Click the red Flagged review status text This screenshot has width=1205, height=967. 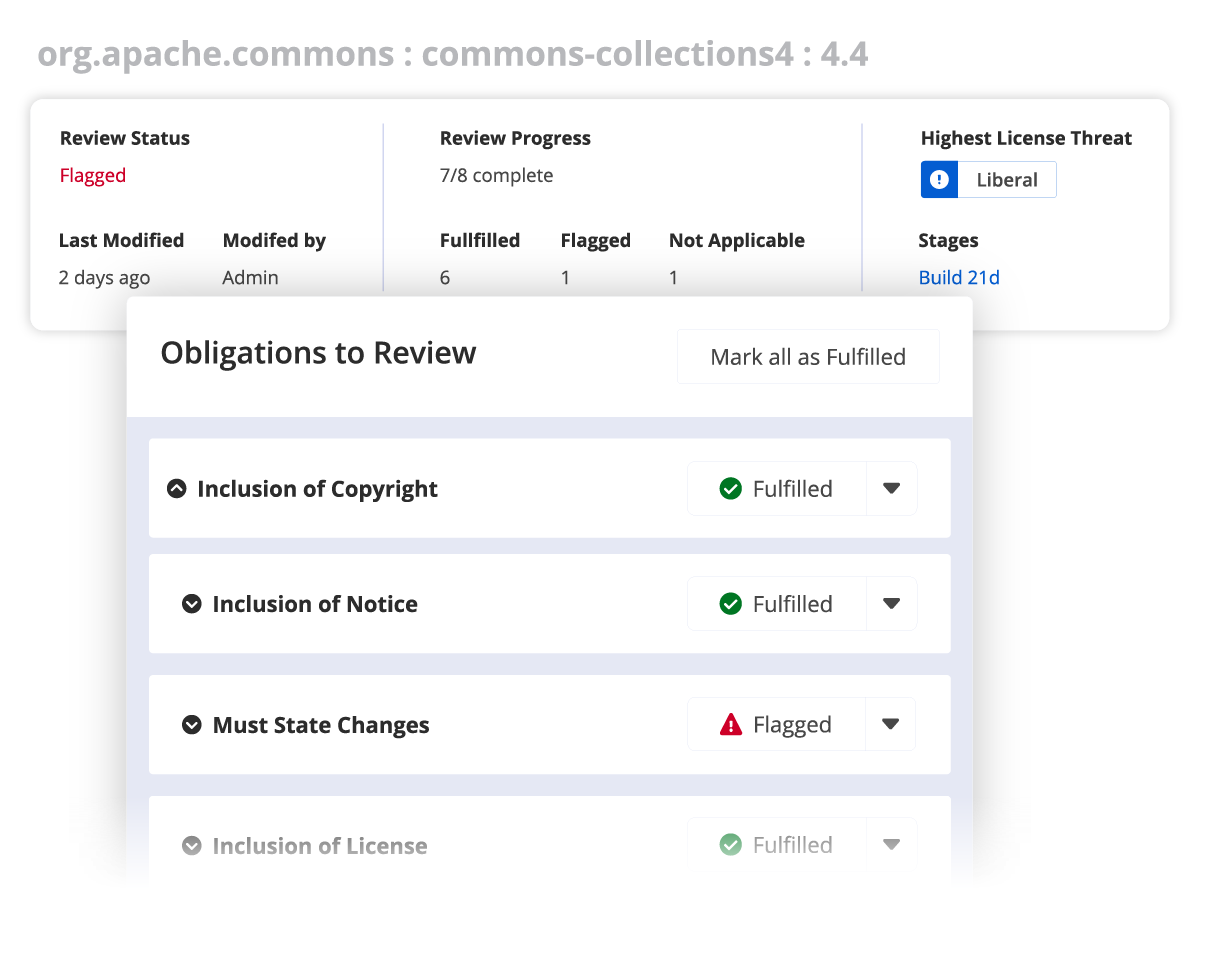click(93, 176)
